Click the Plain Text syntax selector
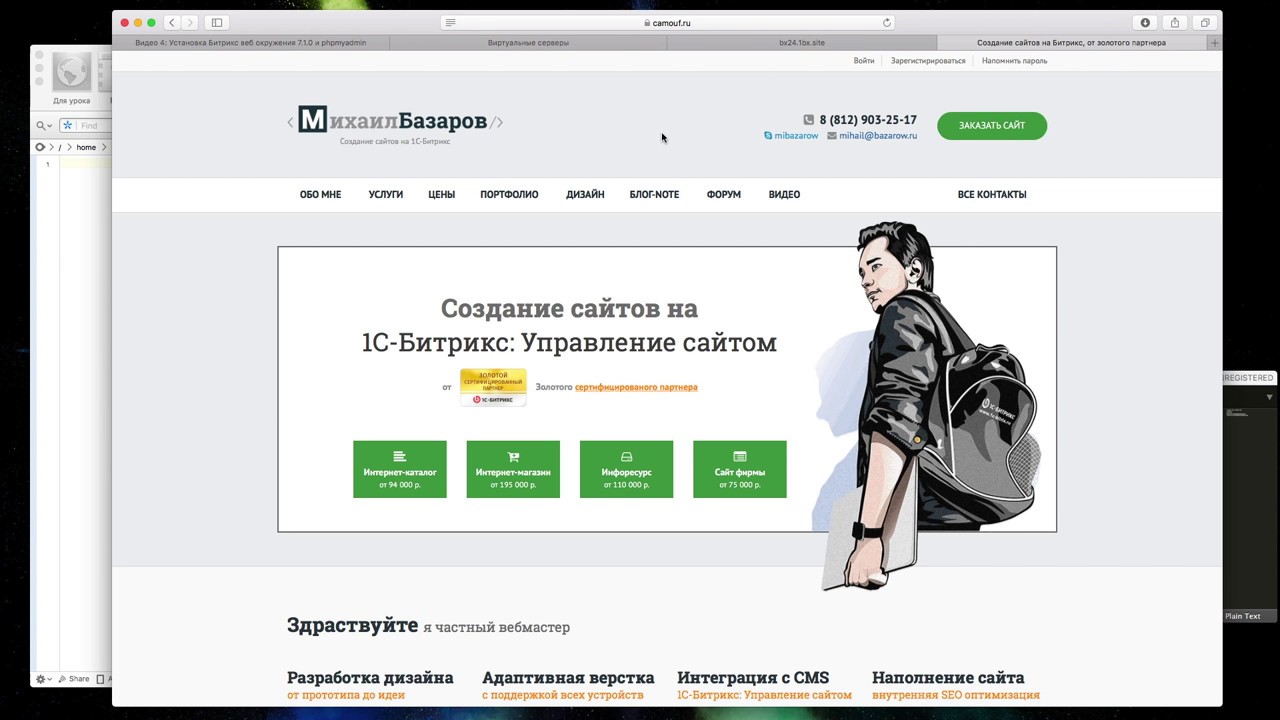This screenshot has height=720, width=1280. pyautogui.click(x=1243, y=616)
